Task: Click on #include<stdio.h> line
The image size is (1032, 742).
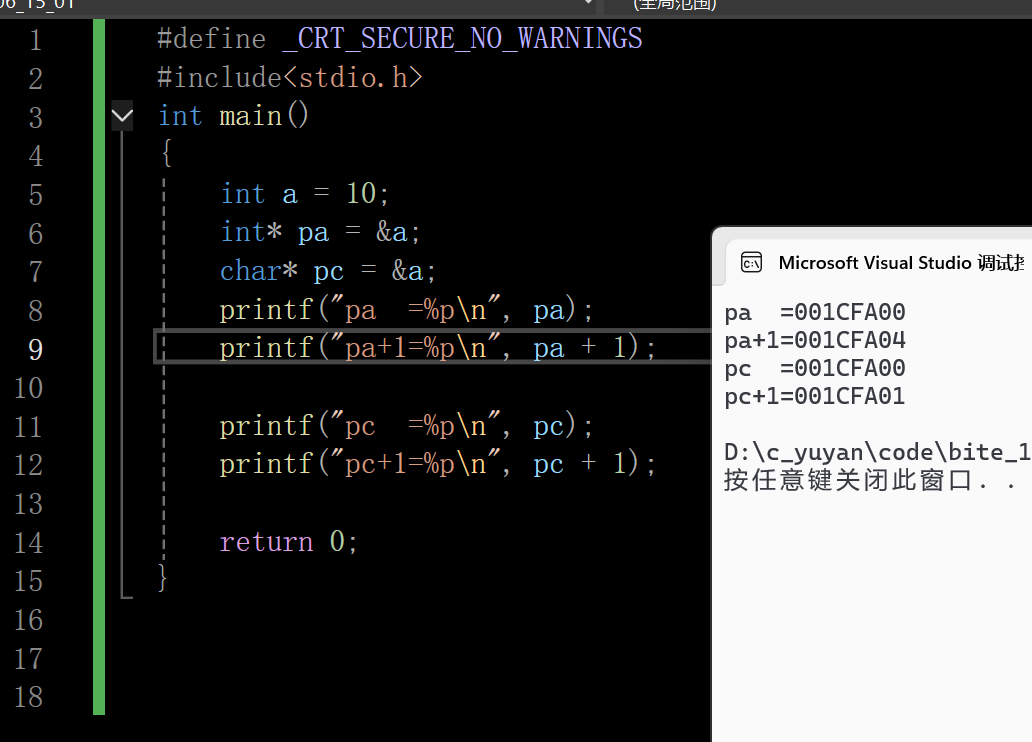Action: [290, 78]
